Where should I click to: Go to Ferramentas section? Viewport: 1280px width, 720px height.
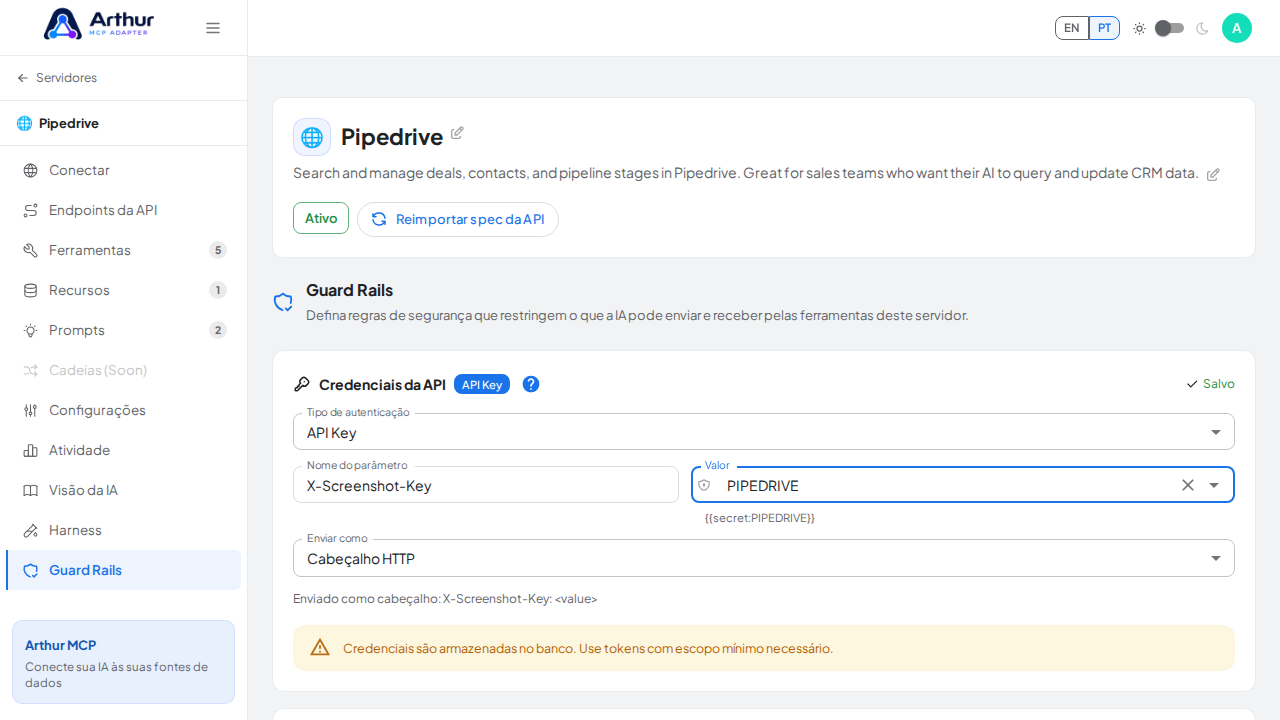click(123, 250)
